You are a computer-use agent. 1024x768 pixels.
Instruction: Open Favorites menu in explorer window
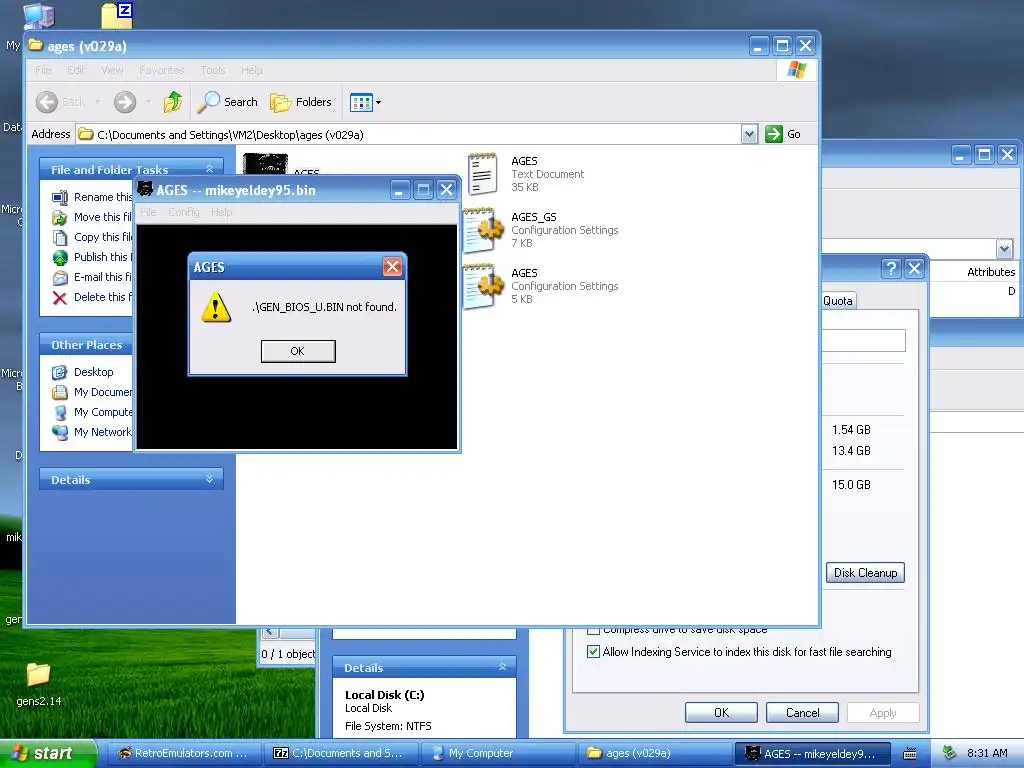point(161,70)
